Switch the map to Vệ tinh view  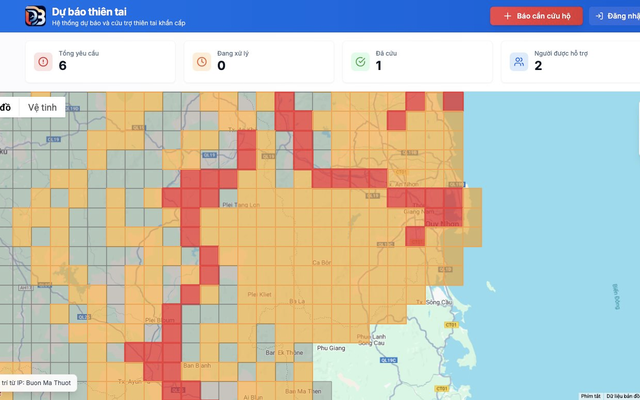coord(42,107)
